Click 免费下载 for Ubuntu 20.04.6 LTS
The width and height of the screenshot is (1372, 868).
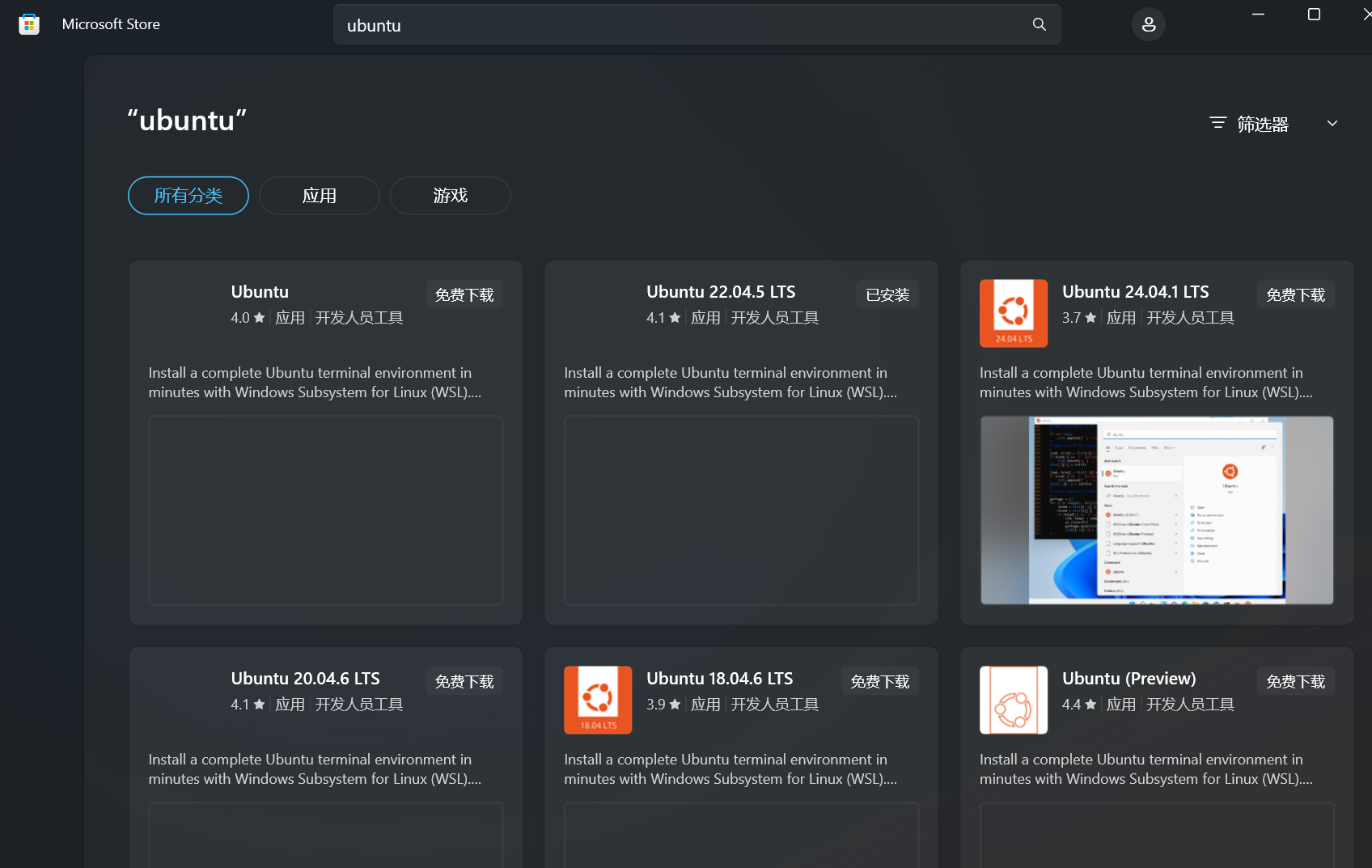[x=464, y=680]
